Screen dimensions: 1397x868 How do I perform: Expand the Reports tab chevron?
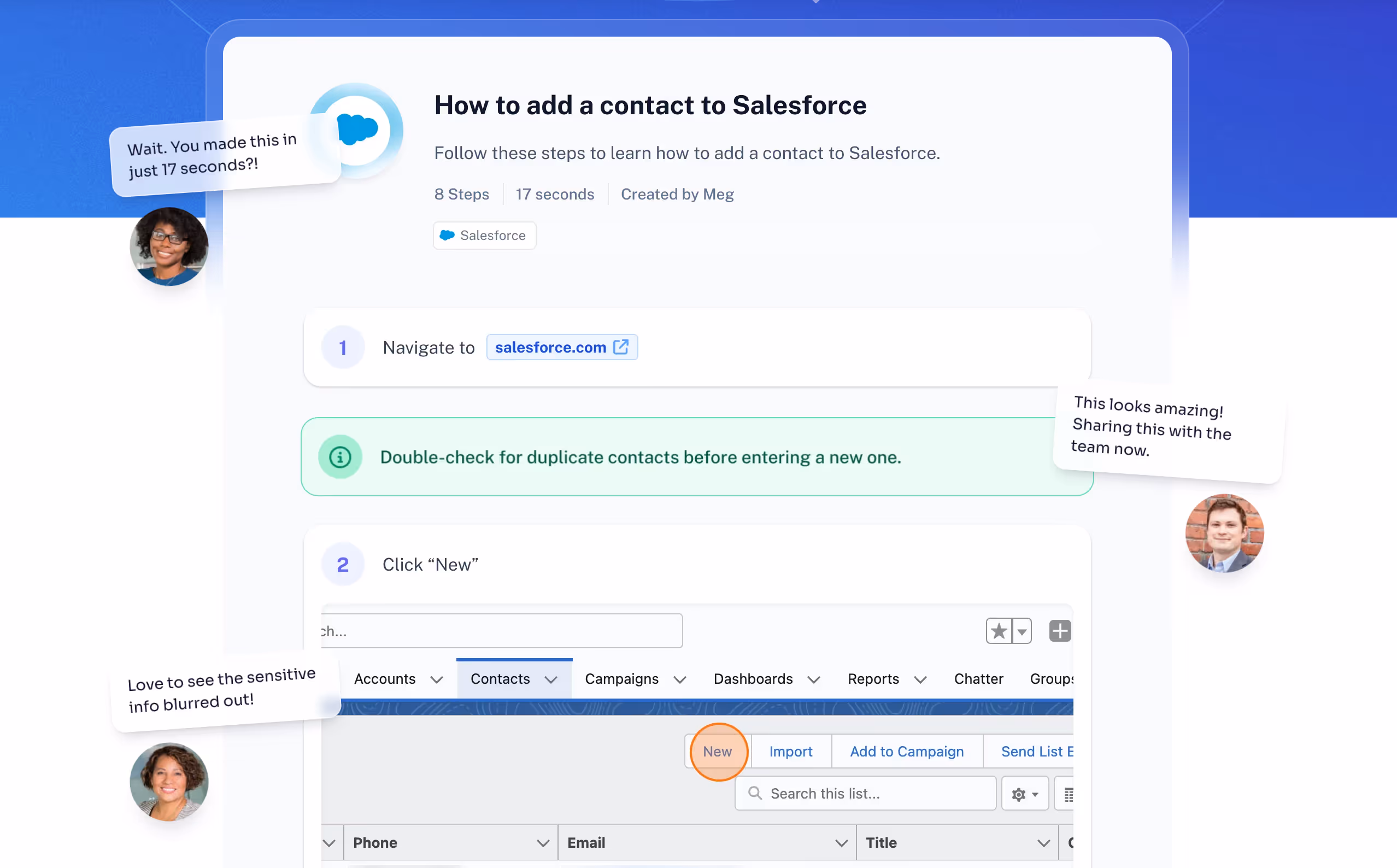[920, 680]
